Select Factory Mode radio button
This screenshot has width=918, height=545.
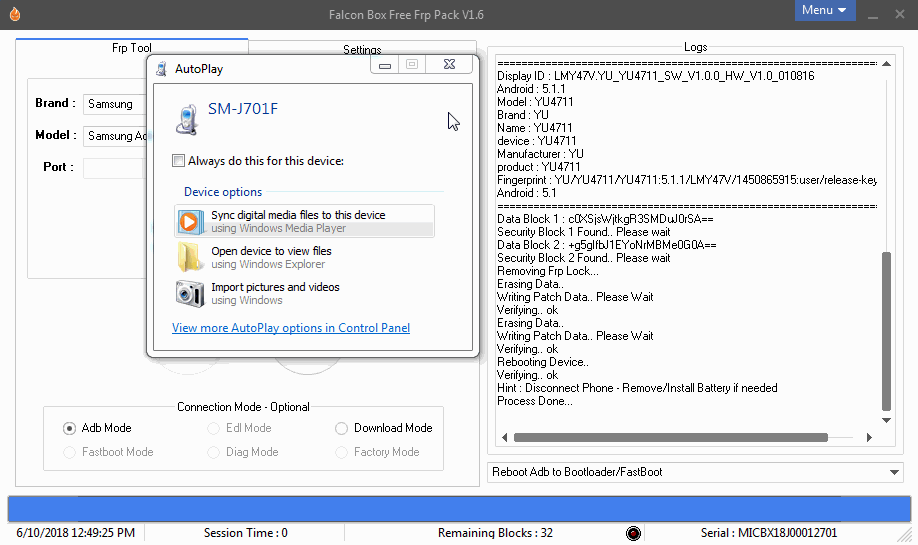pyautogui.click(x=341, y=453)
